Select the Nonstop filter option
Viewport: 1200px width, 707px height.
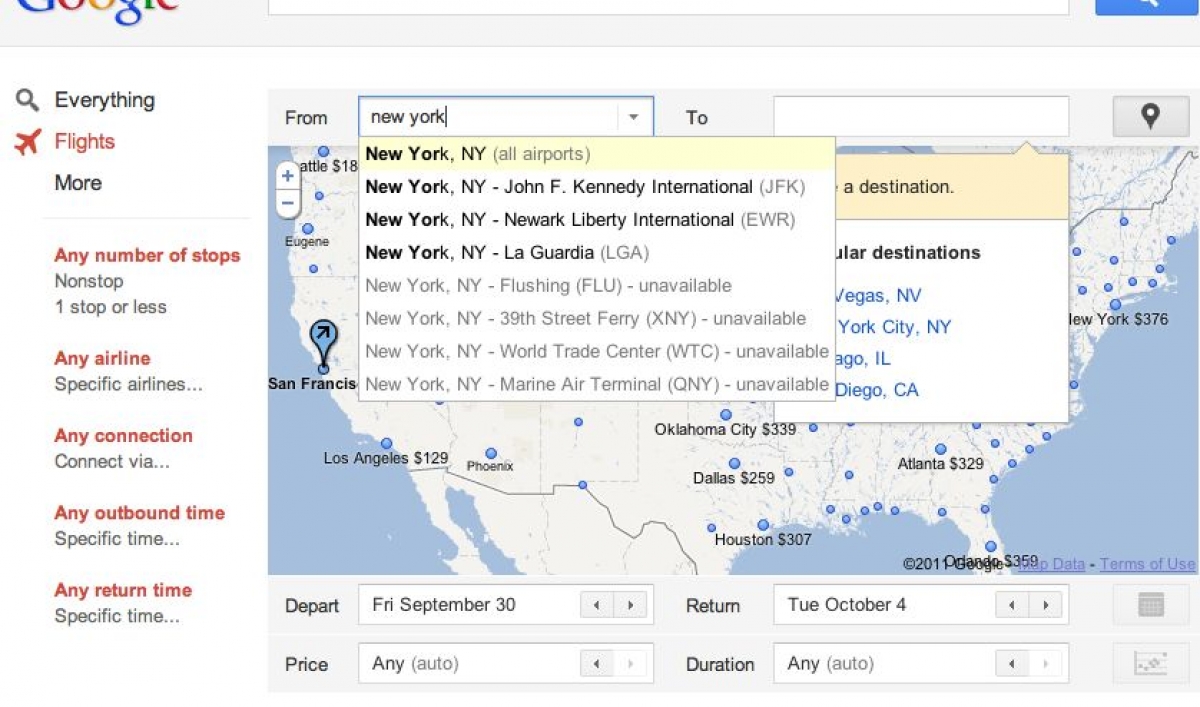88,281
